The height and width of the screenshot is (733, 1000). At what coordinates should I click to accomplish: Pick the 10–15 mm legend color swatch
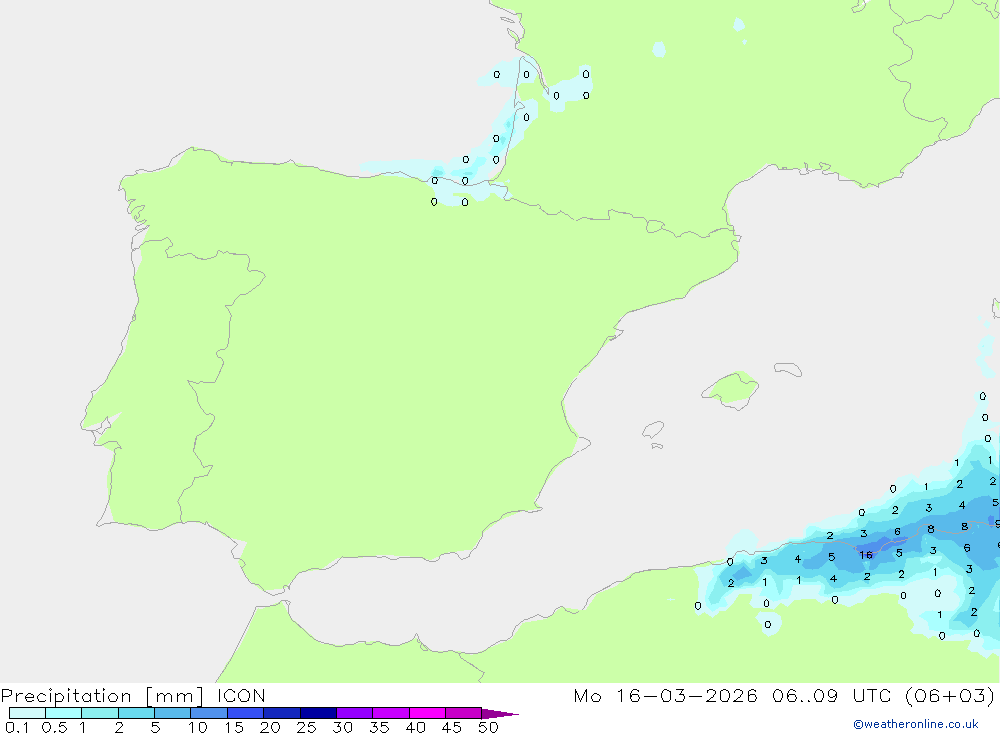pos(209,713)
